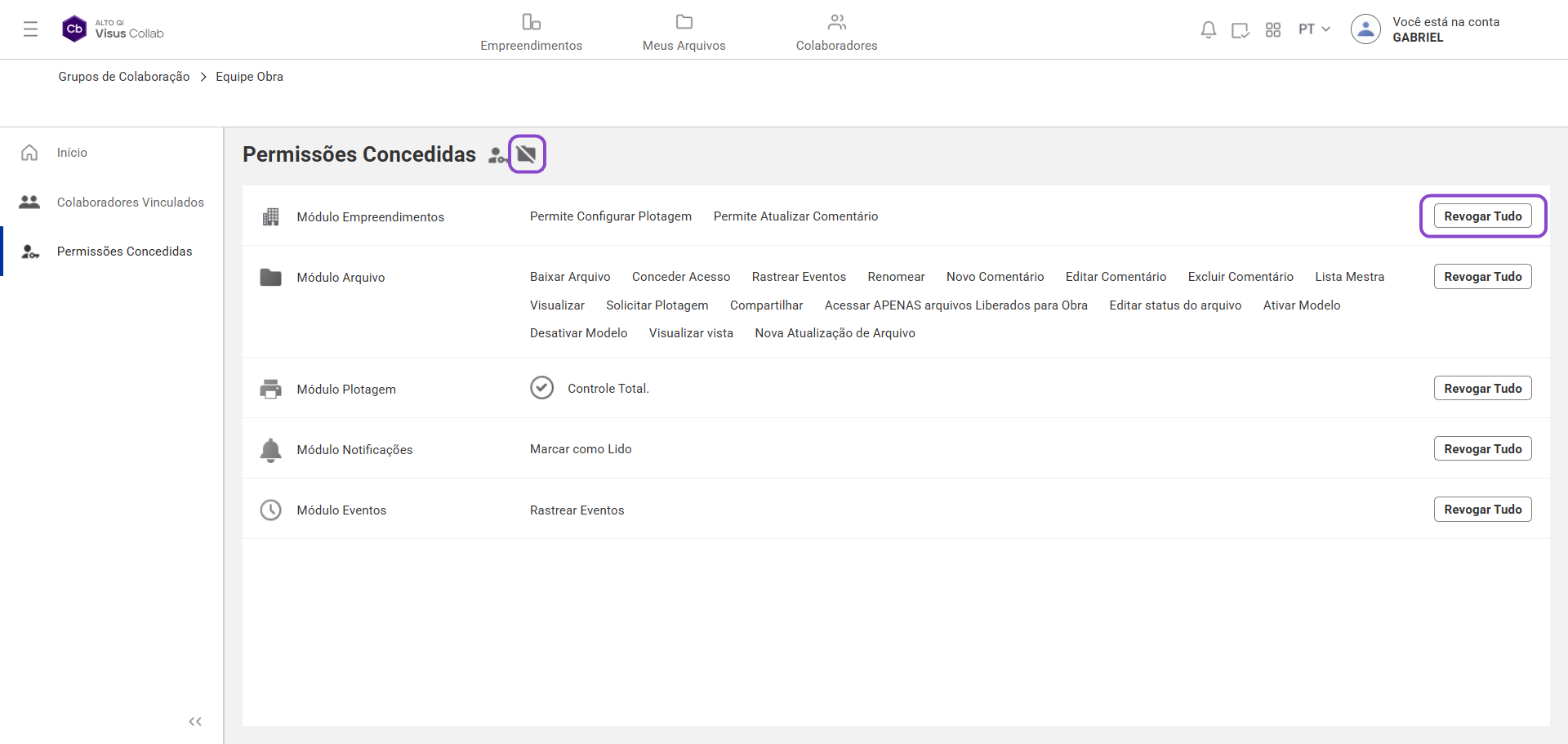Click the user profile avatar
The image size is (1568, 744).
(x=1365, y=29)
